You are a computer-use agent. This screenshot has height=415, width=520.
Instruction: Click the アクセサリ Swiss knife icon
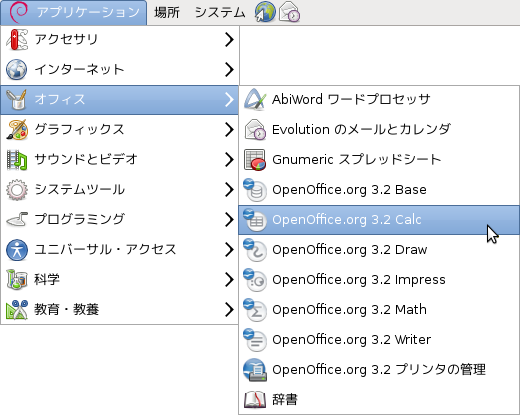tap(17, 39)
